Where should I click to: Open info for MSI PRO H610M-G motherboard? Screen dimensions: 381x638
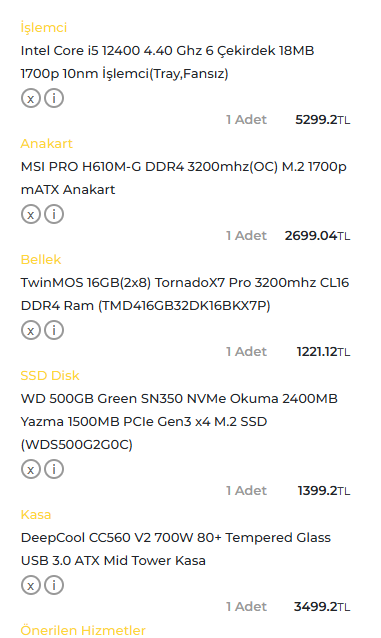54,214
